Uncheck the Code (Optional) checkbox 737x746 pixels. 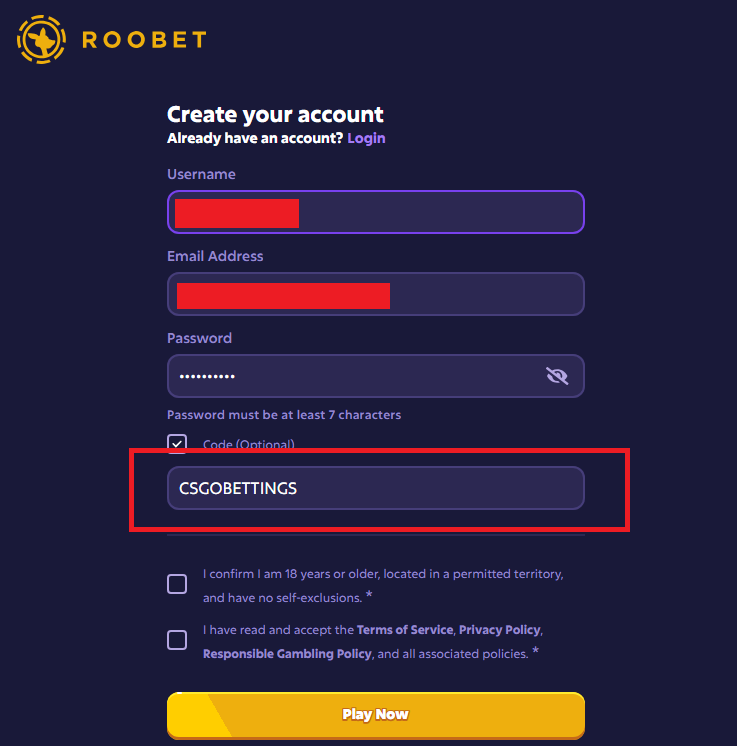(177, 444)
